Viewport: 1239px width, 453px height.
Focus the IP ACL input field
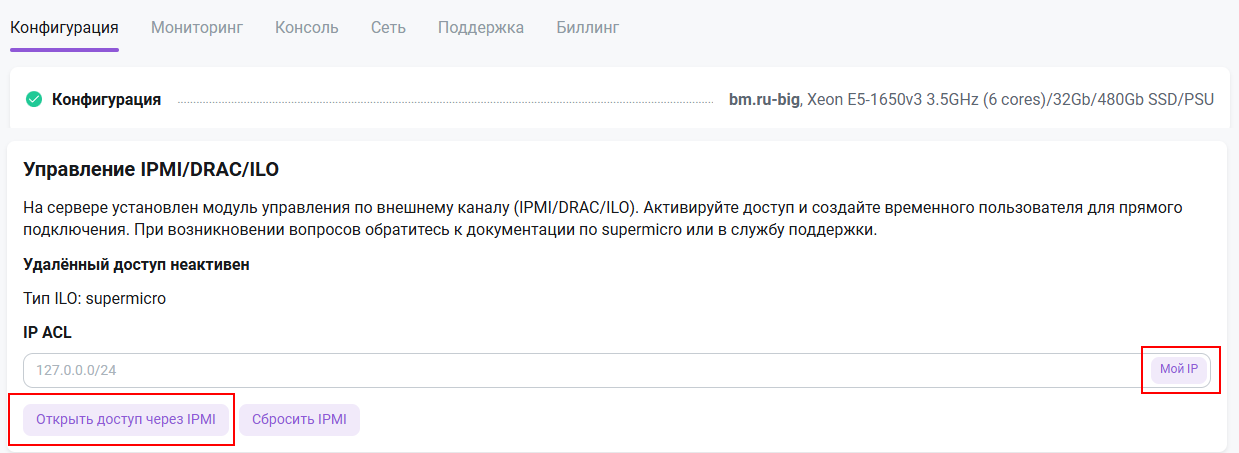580,370
